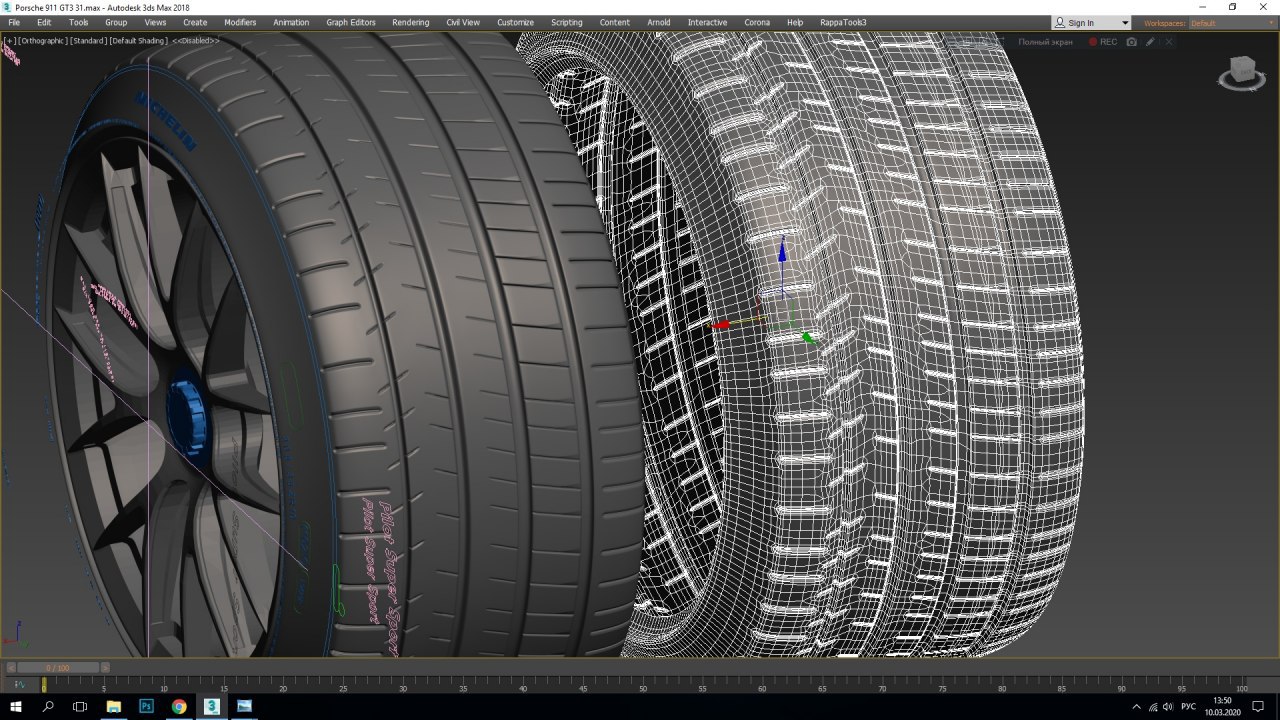The image size is (1280, 720).
Task: Click the viewport [+] general menu label
Action: click(9, 41)
